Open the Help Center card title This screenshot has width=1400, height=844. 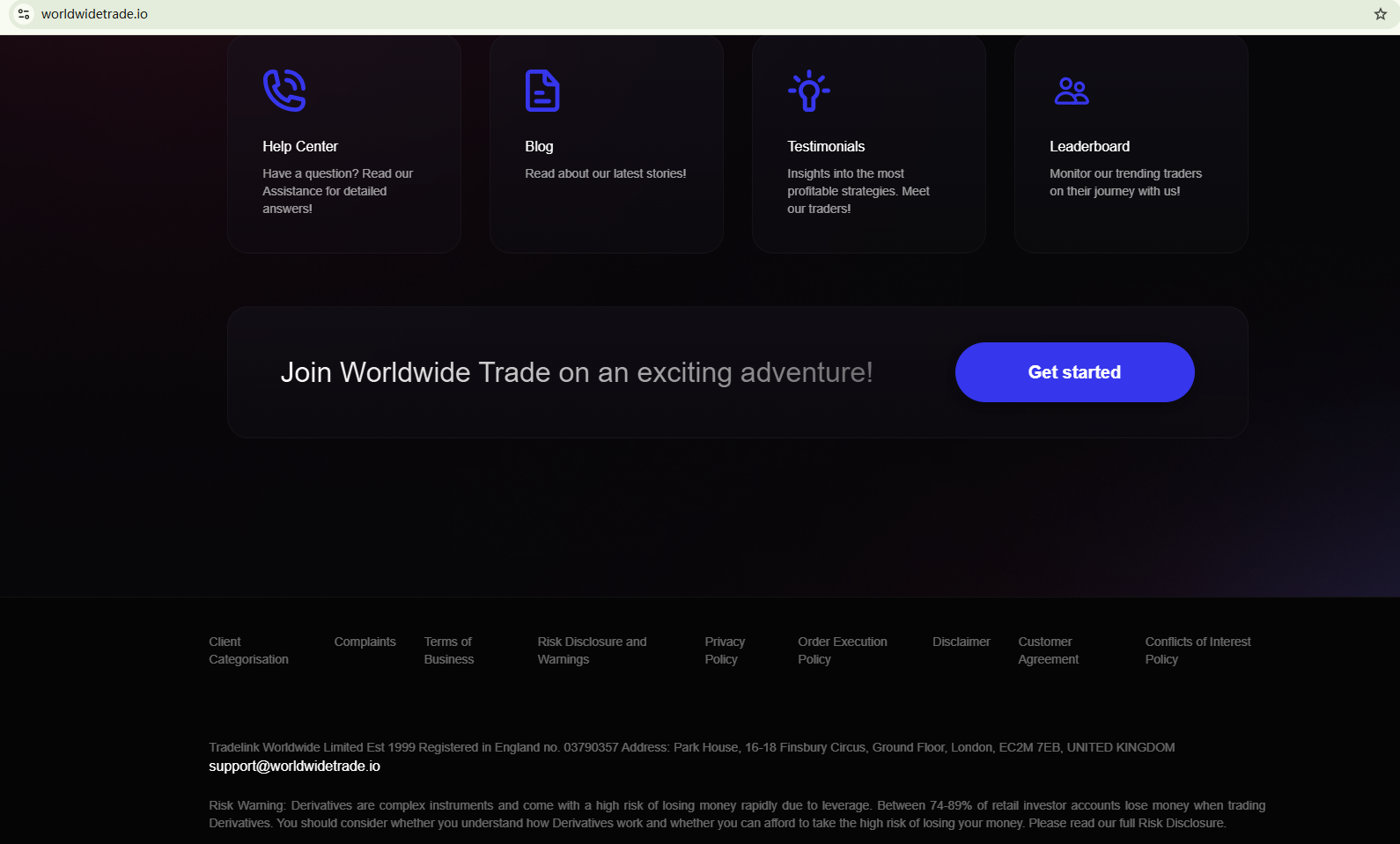(300, 147)
